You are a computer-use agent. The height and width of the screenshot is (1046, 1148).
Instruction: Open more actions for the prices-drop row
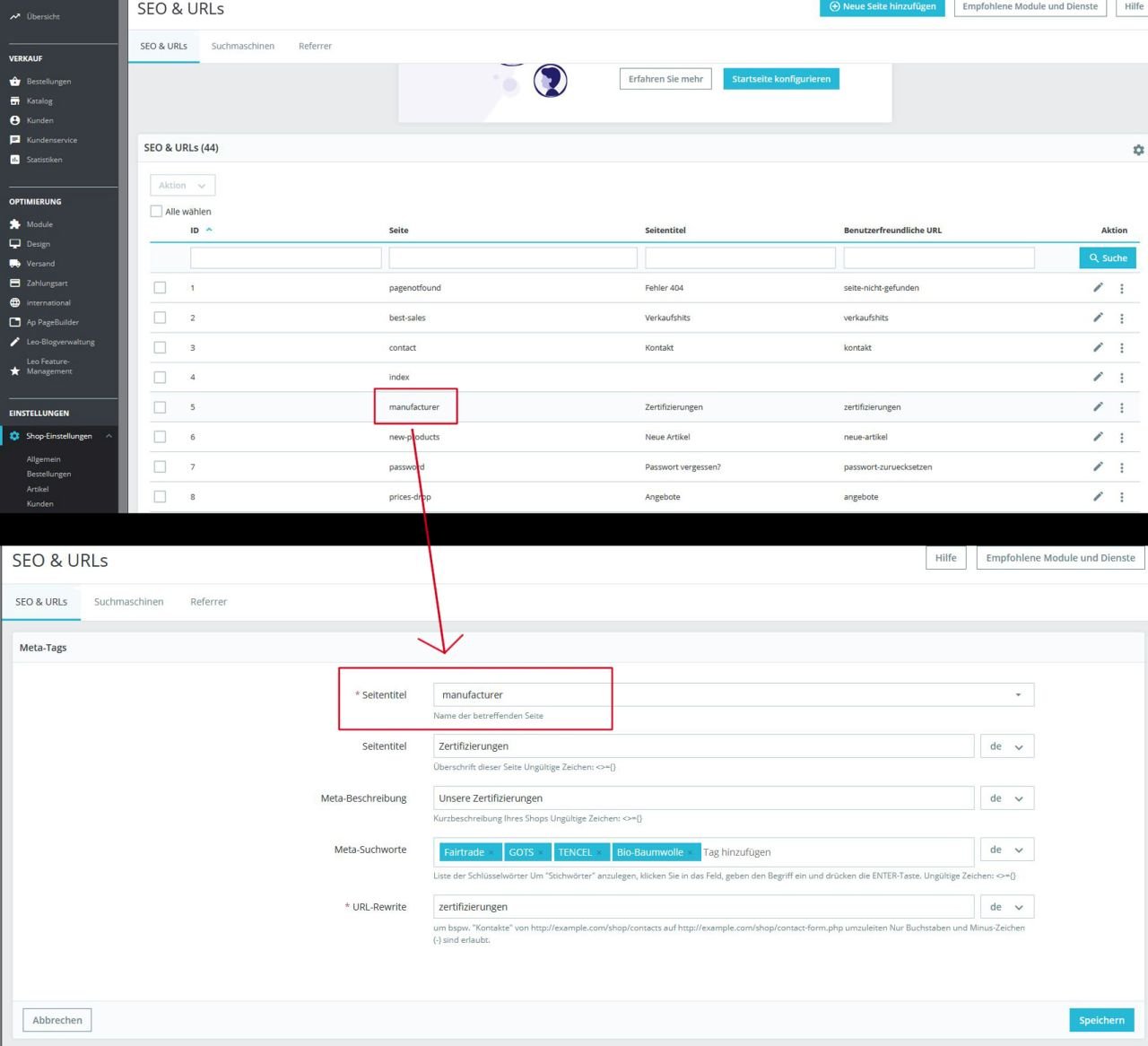pos(1121,497)
